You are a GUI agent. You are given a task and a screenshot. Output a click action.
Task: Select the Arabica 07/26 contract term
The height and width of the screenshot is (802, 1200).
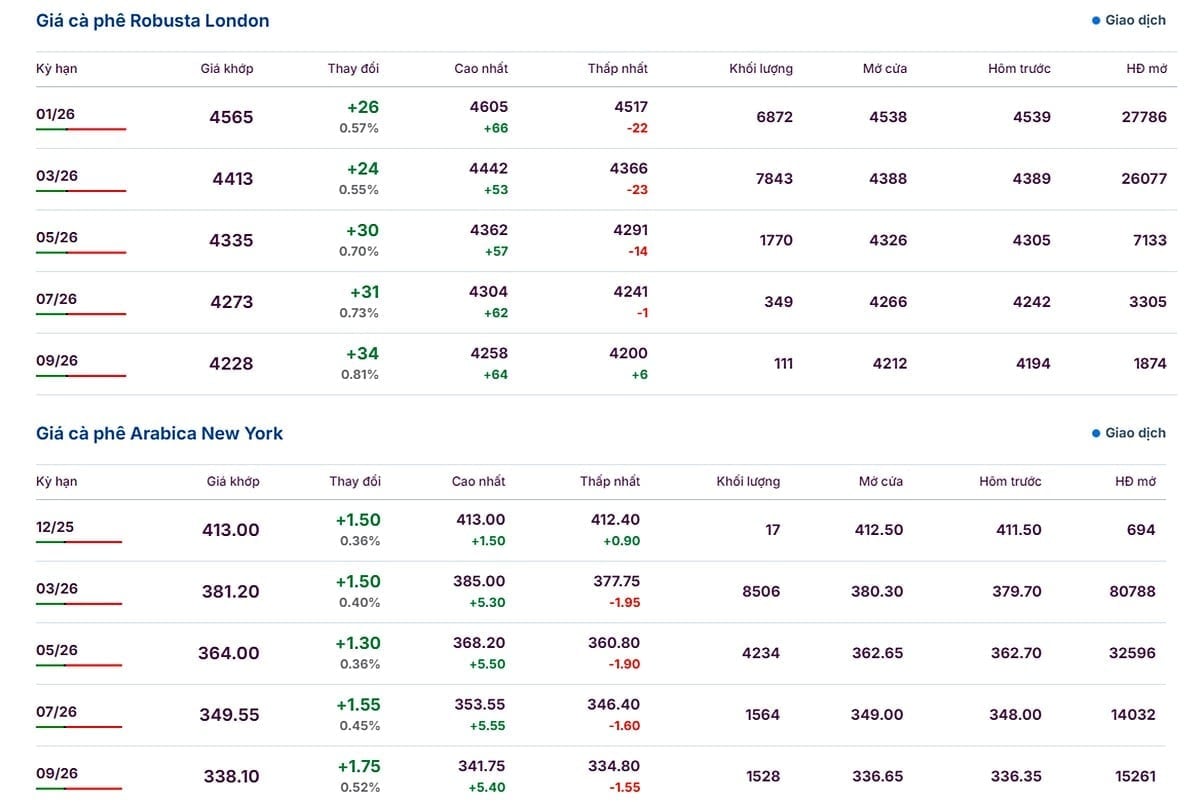point(57,712)
